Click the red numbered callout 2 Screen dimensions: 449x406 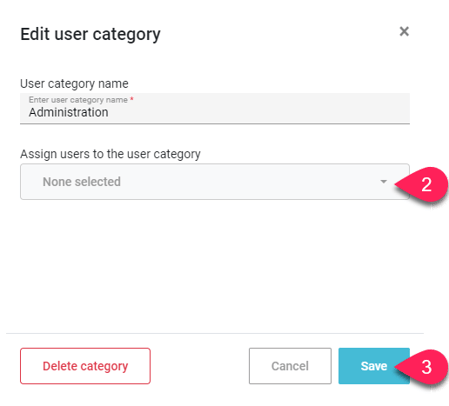(x=422, y=184)
